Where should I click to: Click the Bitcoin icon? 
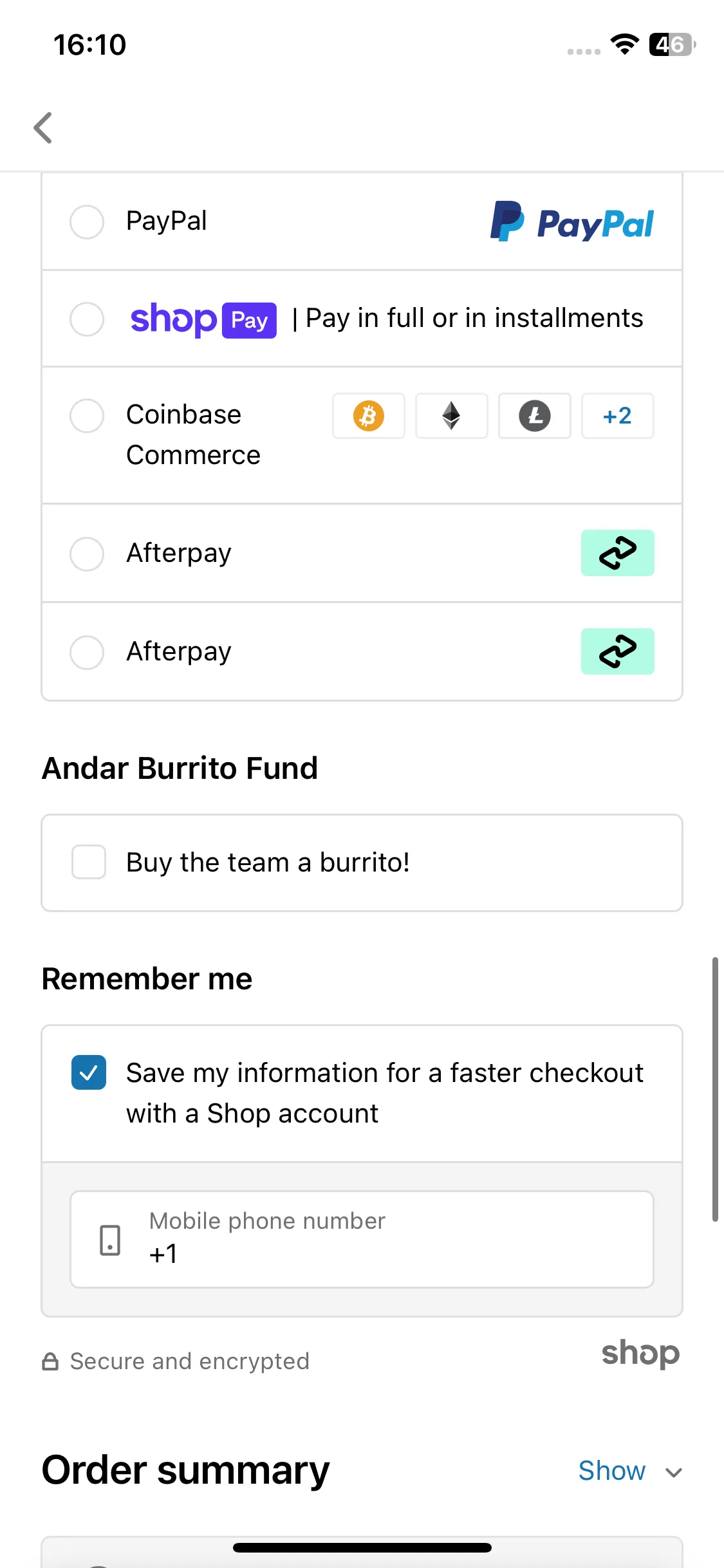(369, 416)
